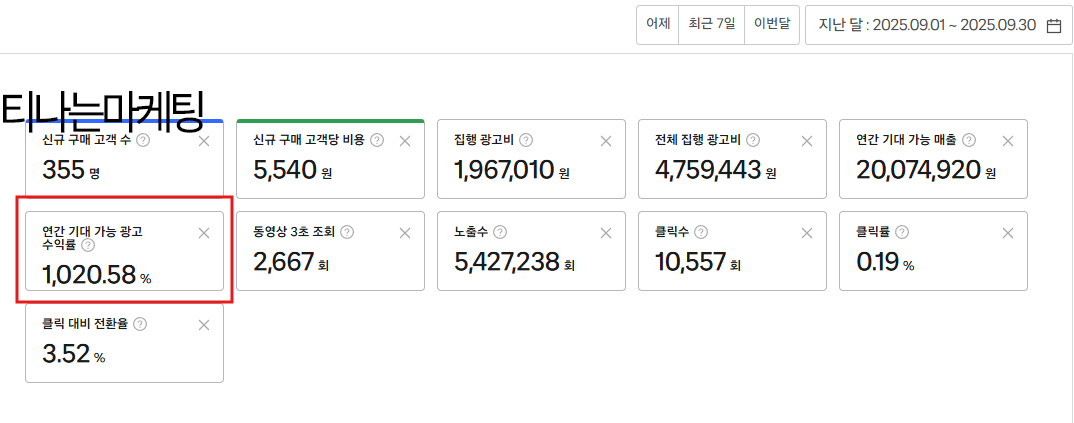Click help icon beside 전체 집행 광고비
1074x423 pixels.
point(753,140)
